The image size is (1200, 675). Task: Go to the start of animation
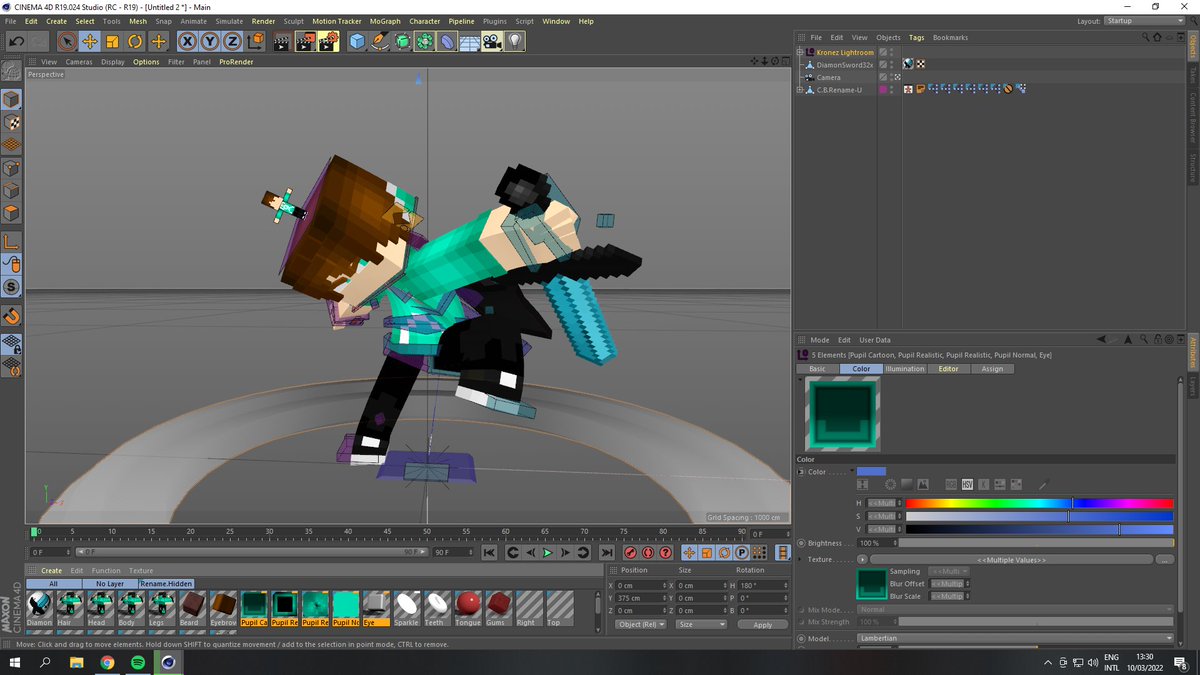click(x=489, y=552)
